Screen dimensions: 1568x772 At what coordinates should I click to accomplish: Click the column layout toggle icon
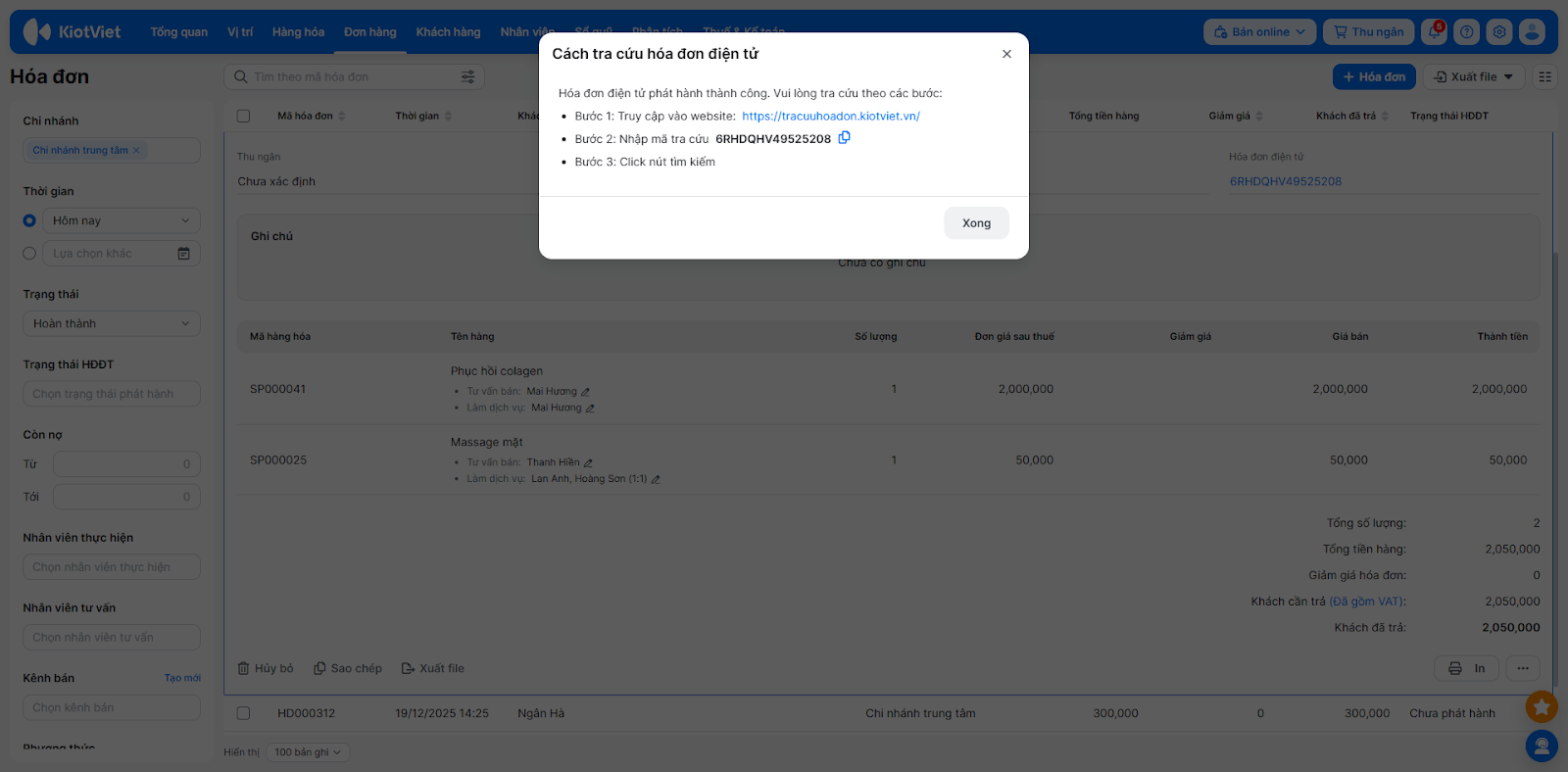coord(1544,76)
